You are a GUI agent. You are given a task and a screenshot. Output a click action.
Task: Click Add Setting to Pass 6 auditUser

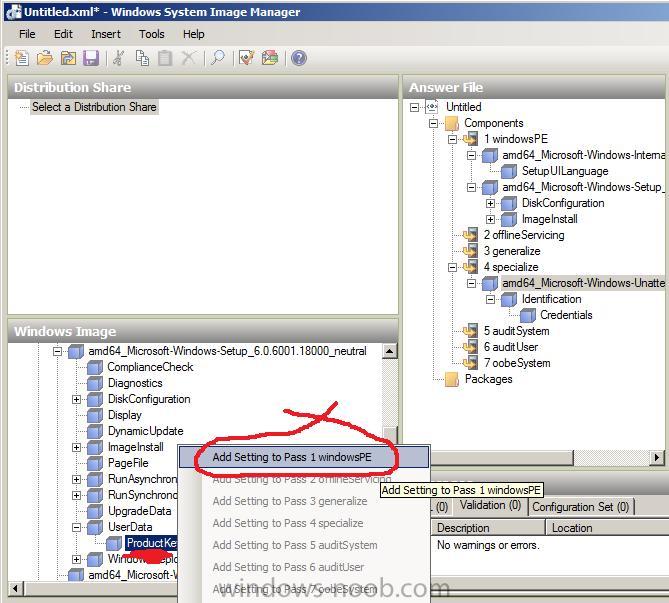[288, 567]
